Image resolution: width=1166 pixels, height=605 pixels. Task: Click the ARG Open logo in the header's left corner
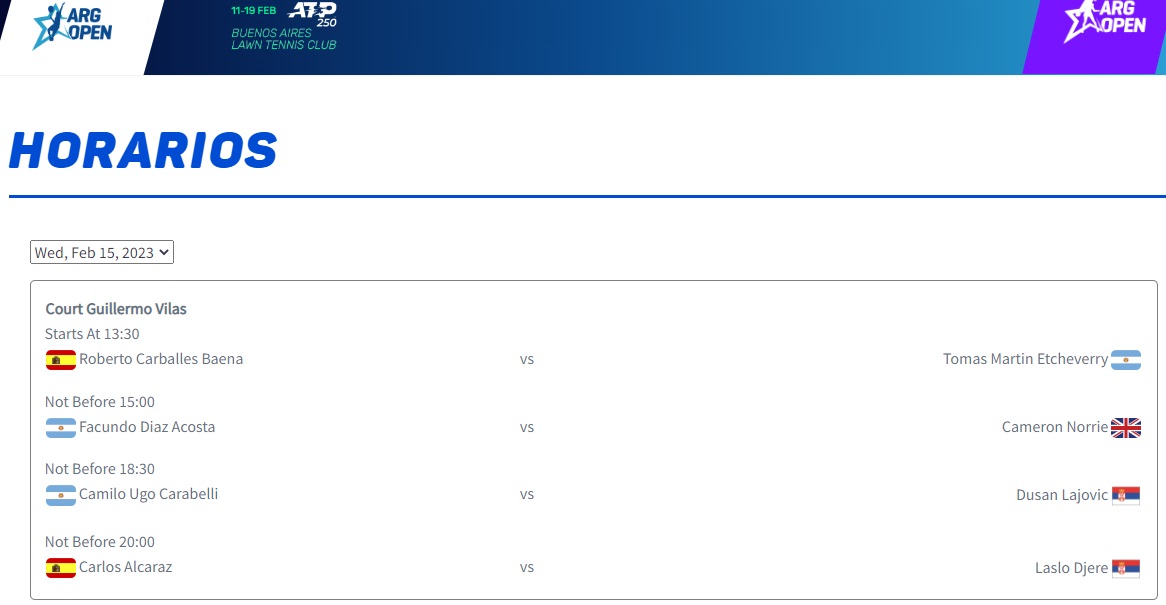pos(72,26)
